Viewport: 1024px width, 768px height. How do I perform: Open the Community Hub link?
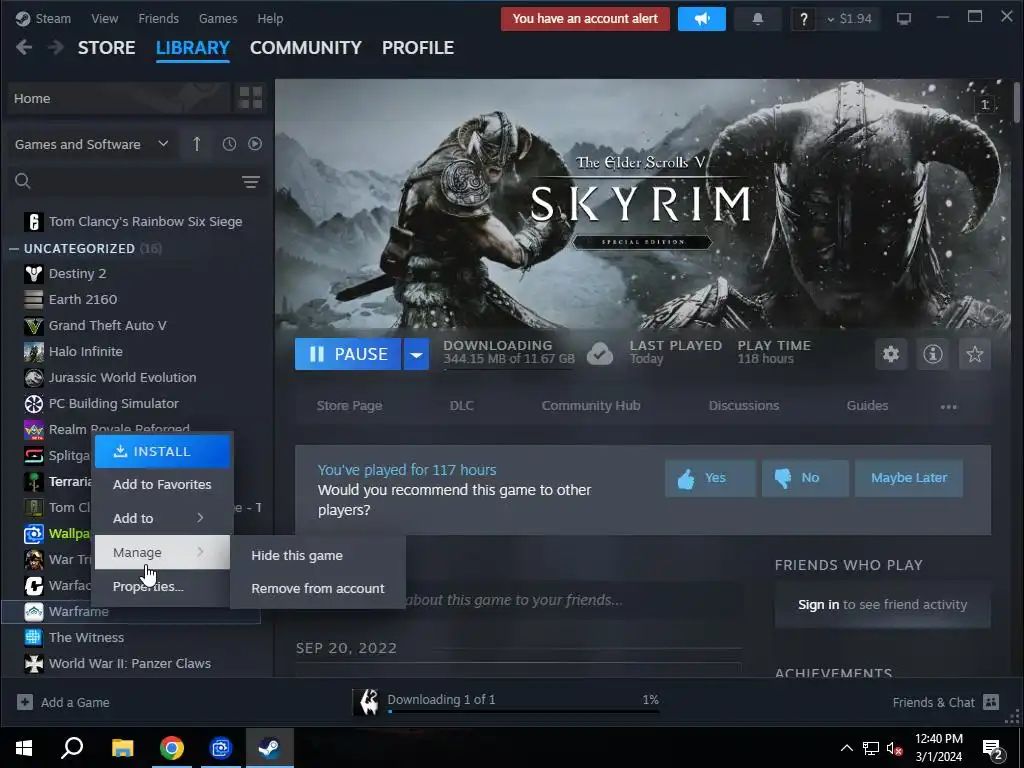[x=591, y=406]
